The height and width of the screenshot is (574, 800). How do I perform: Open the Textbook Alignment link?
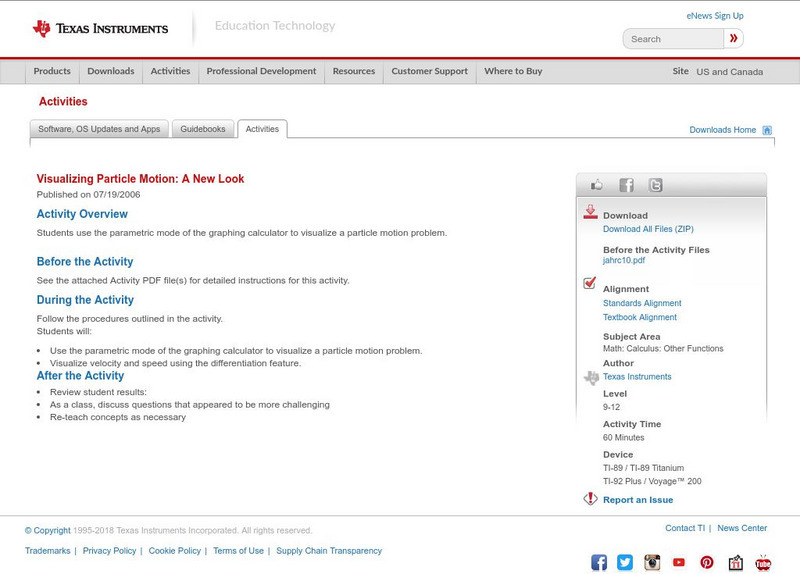(x=640, y=317)
